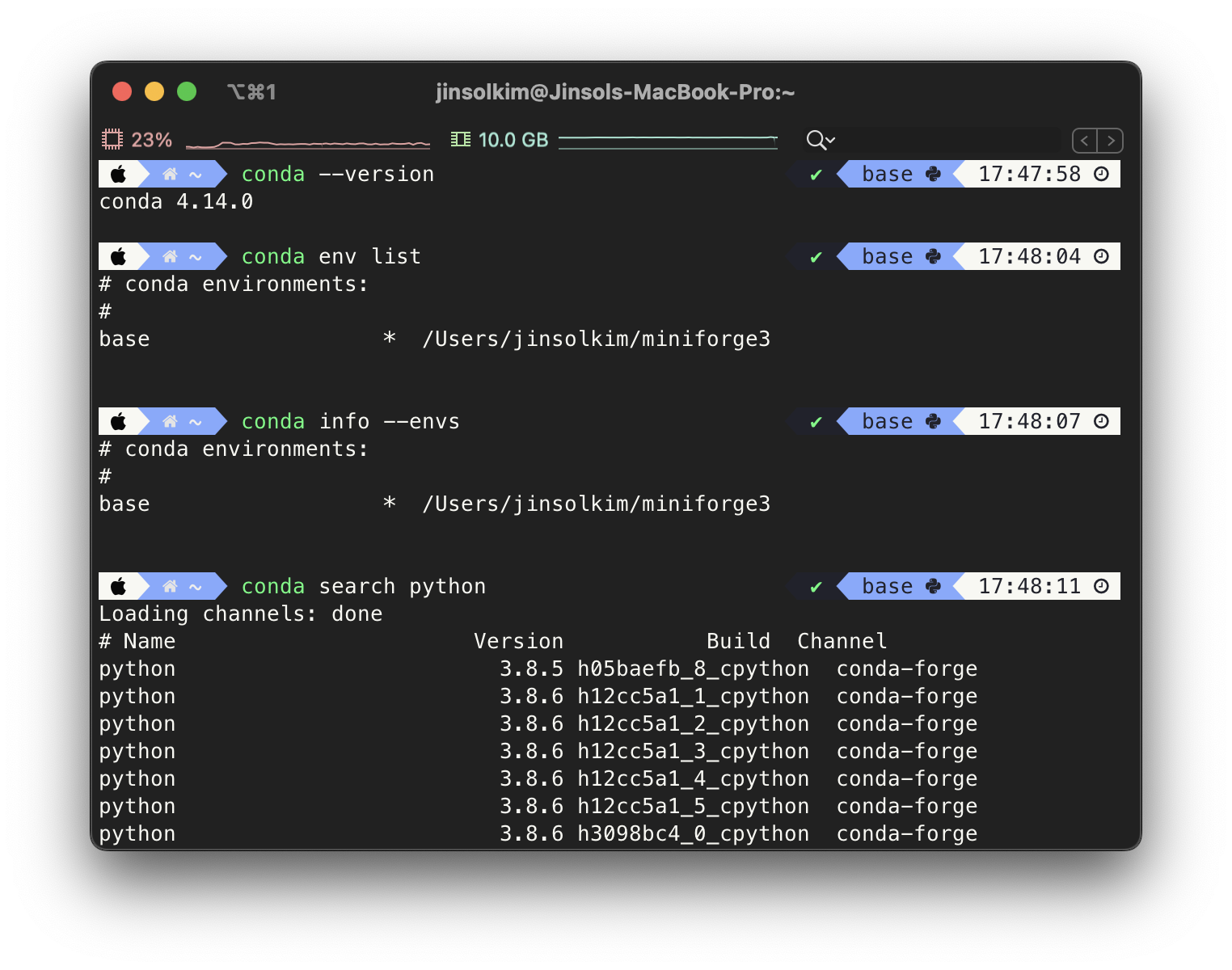Click build 'h05baefb_8_cpython'

click(x=694, y=668)
